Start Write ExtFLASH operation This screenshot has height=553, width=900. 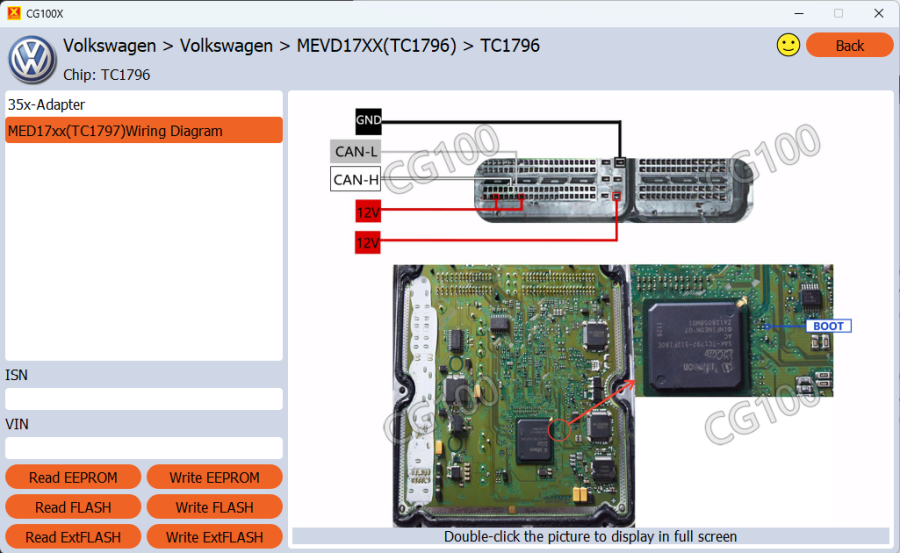[214, 537]
